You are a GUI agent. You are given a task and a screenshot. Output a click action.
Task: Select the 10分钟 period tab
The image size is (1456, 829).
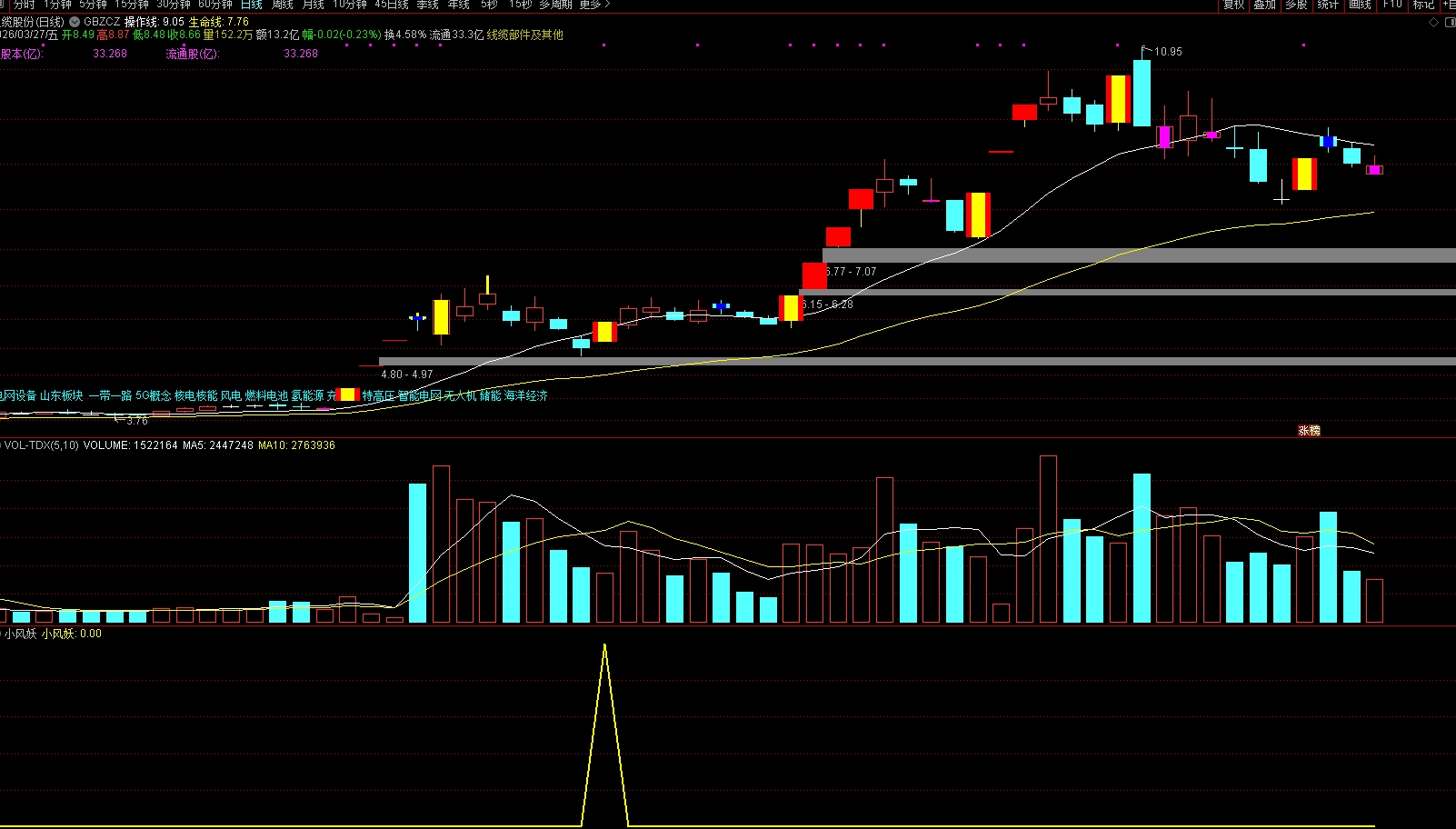[x=350, y=5]
